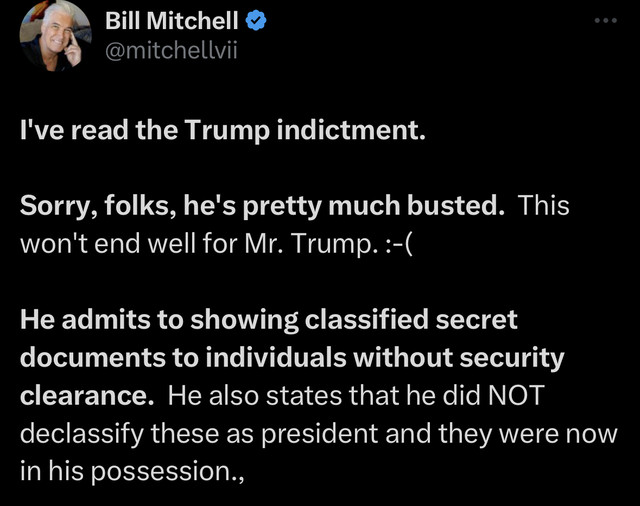Click the blue verified checkmark badge
This screenshot has width=640, height=506.
pos(256,21)
